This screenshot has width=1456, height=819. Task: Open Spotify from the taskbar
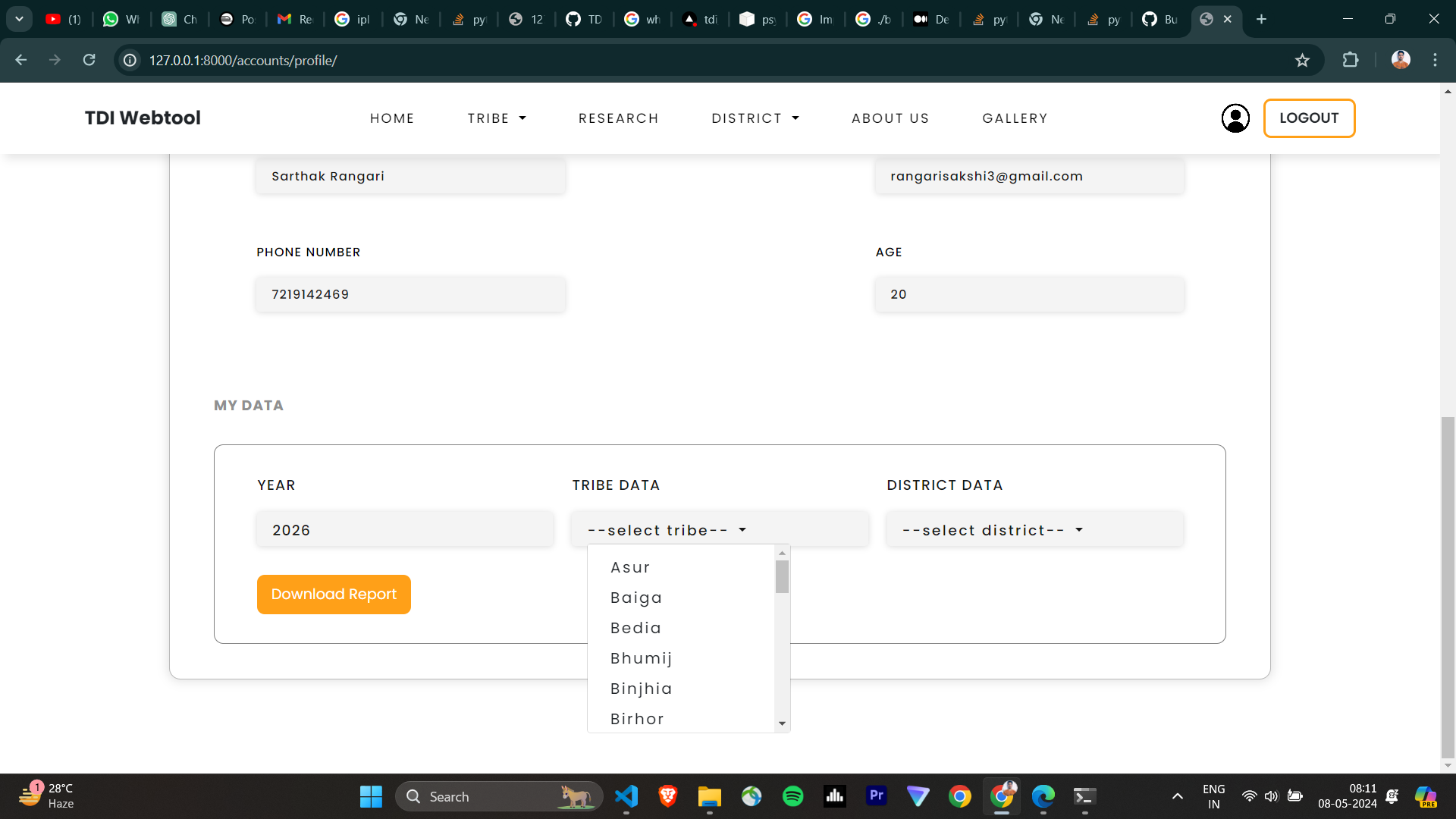coord(792,796)
